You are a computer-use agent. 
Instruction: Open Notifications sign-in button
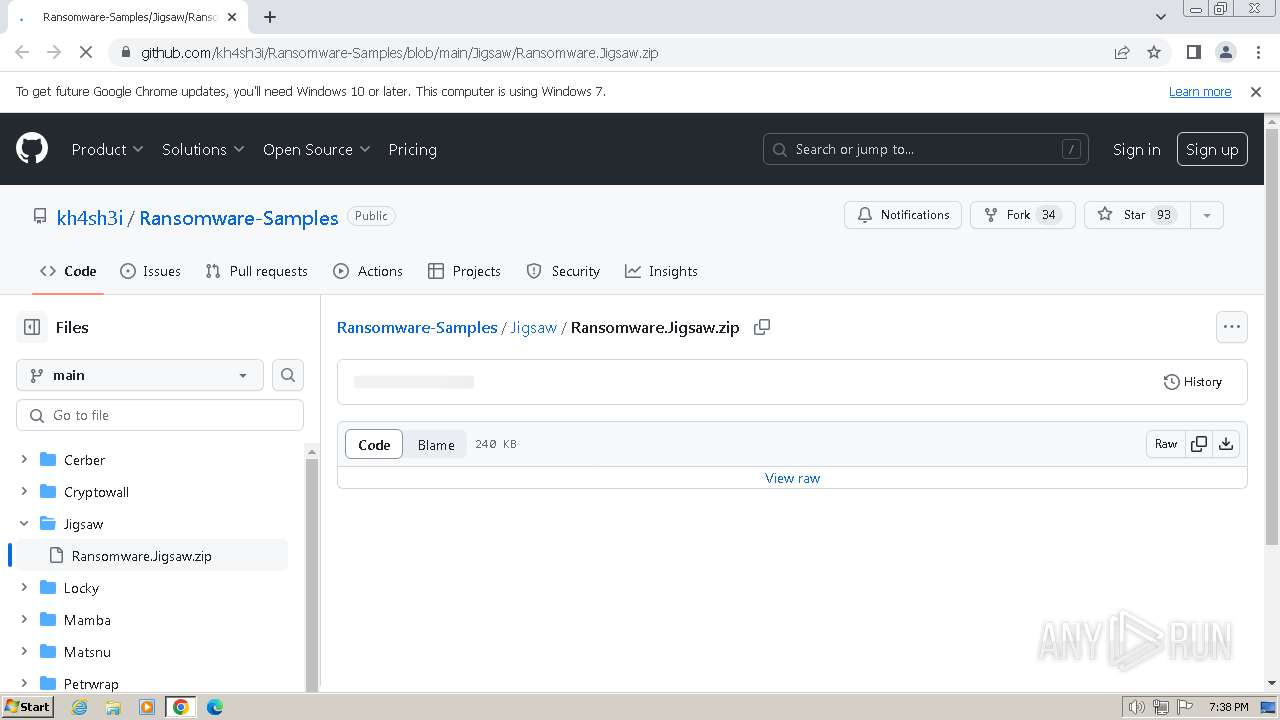tap(903, 215)
